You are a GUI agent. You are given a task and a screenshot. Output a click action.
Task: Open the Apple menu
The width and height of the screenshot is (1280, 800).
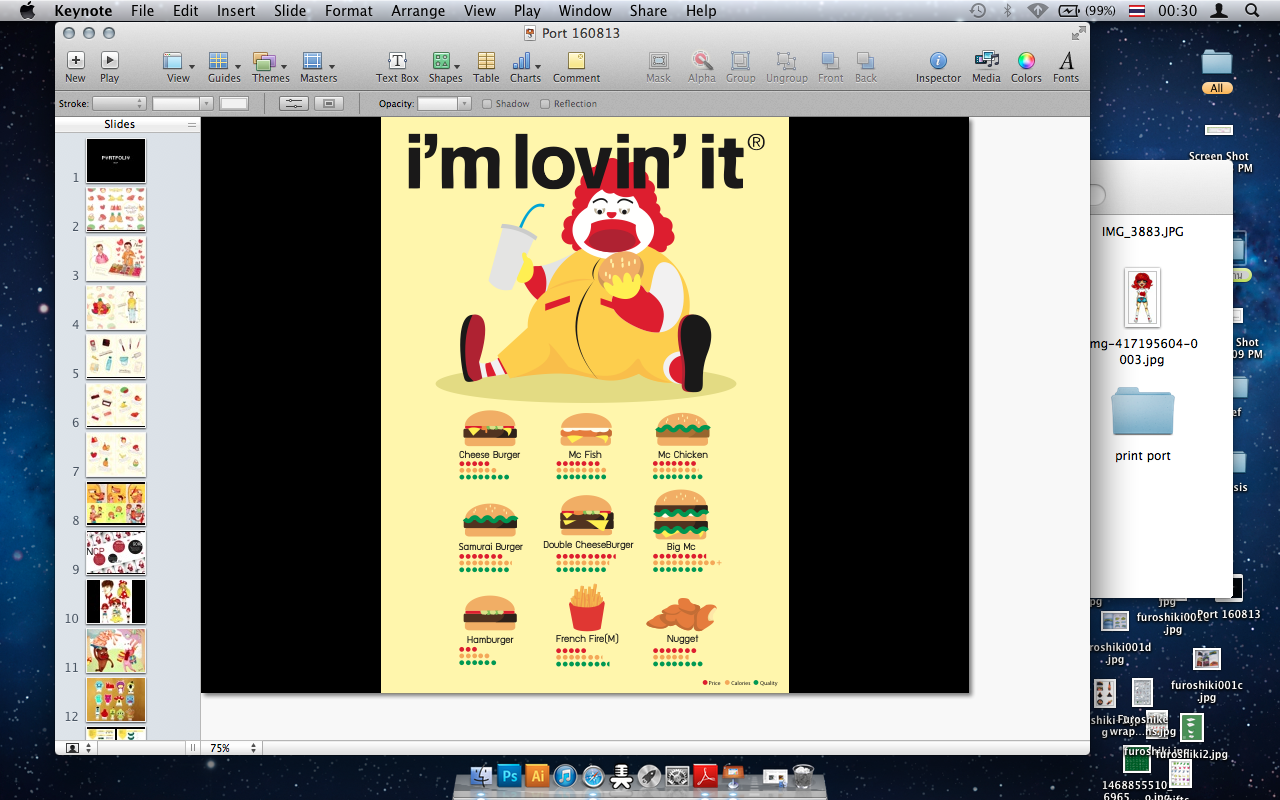[x=27, y=11]
